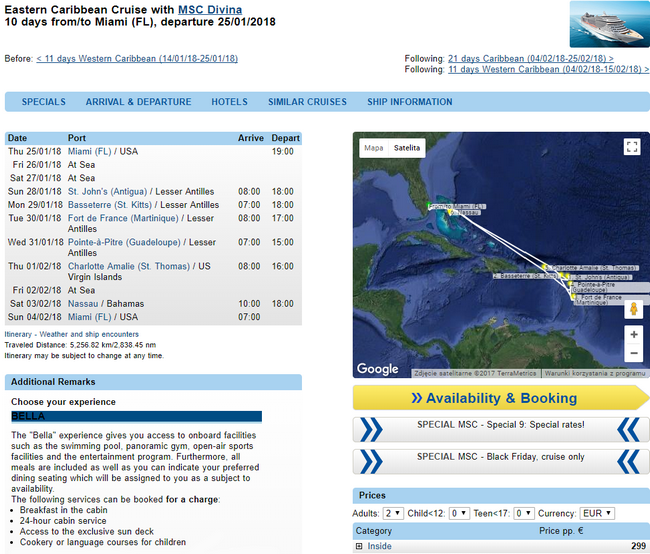Open the Currency EUR dropdown
Image resolution: width=650 pixels, height=554 pixels.
(x=597, y=513)
